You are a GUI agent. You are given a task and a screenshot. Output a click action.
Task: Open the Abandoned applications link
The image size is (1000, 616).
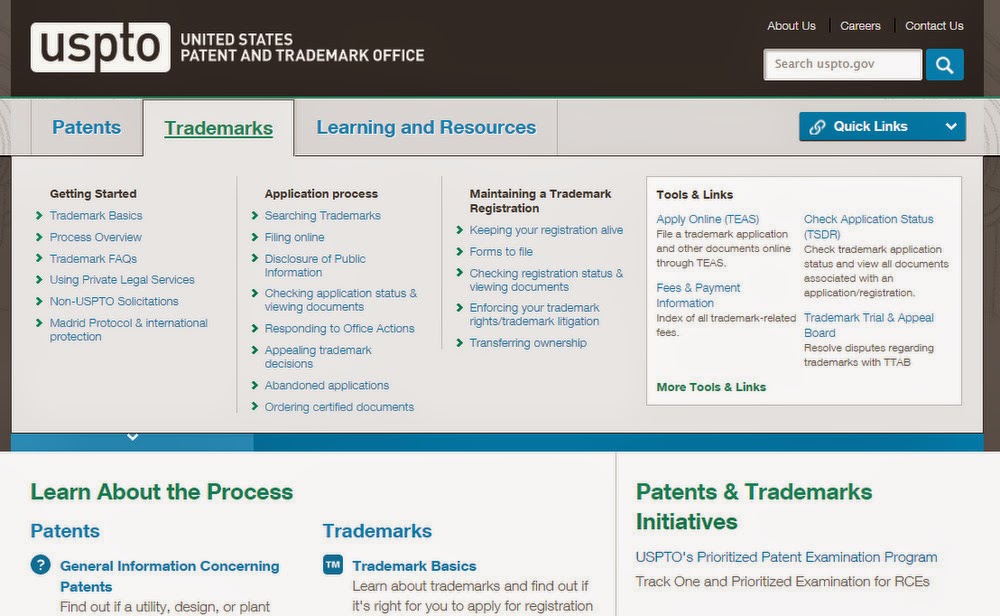click(x=327, y=385)
